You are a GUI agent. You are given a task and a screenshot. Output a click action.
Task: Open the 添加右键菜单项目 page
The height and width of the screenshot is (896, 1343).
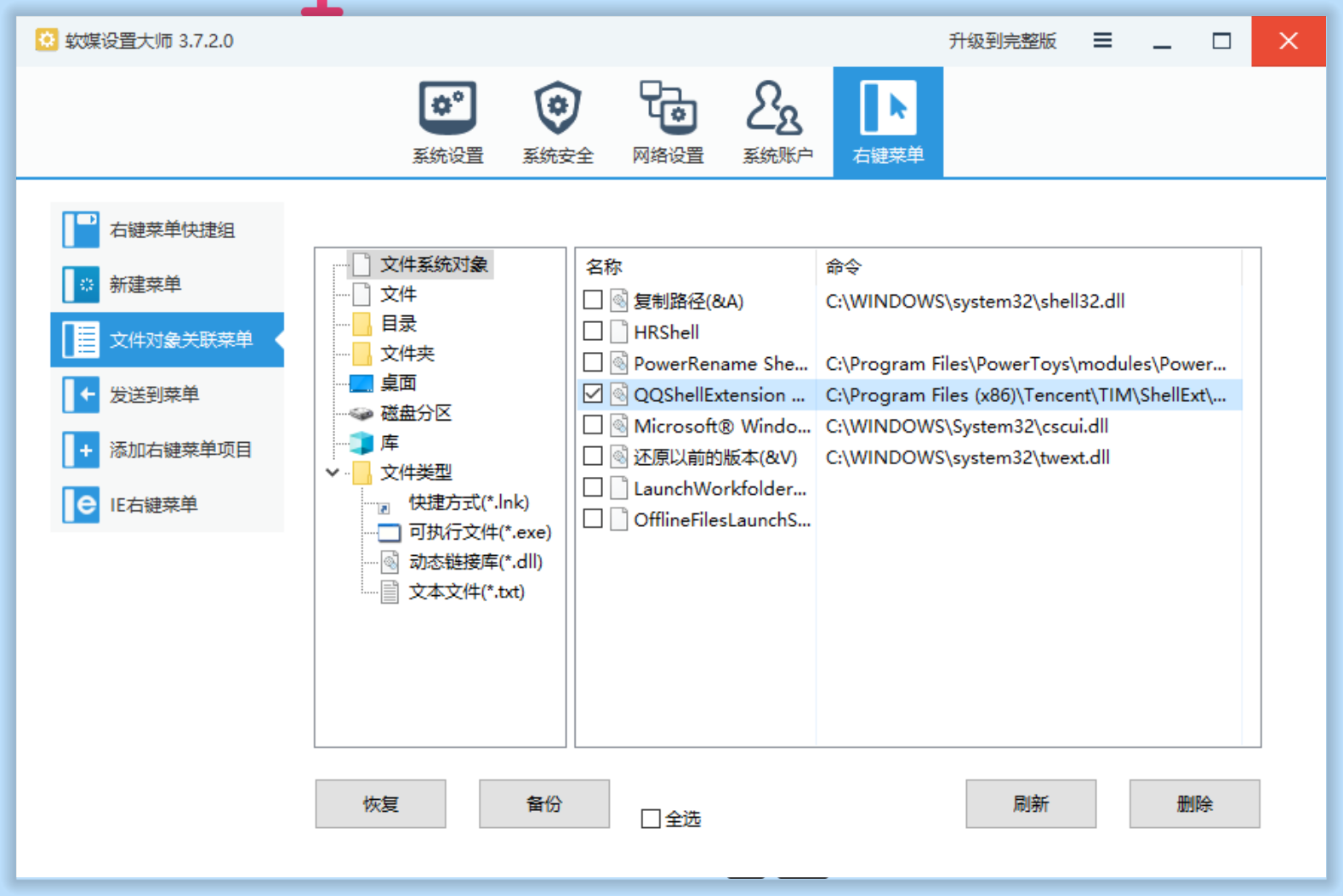click(x=167, y=450)
